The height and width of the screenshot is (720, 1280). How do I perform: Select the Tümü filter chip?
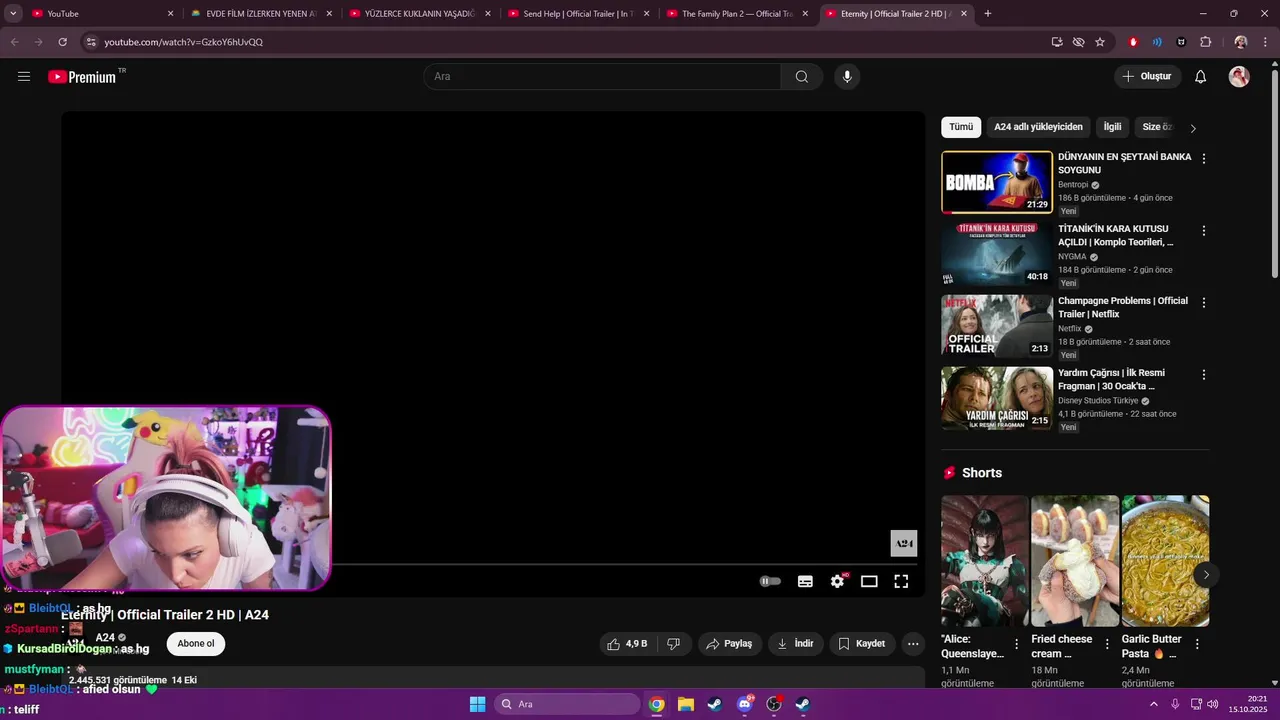[961, 127]
